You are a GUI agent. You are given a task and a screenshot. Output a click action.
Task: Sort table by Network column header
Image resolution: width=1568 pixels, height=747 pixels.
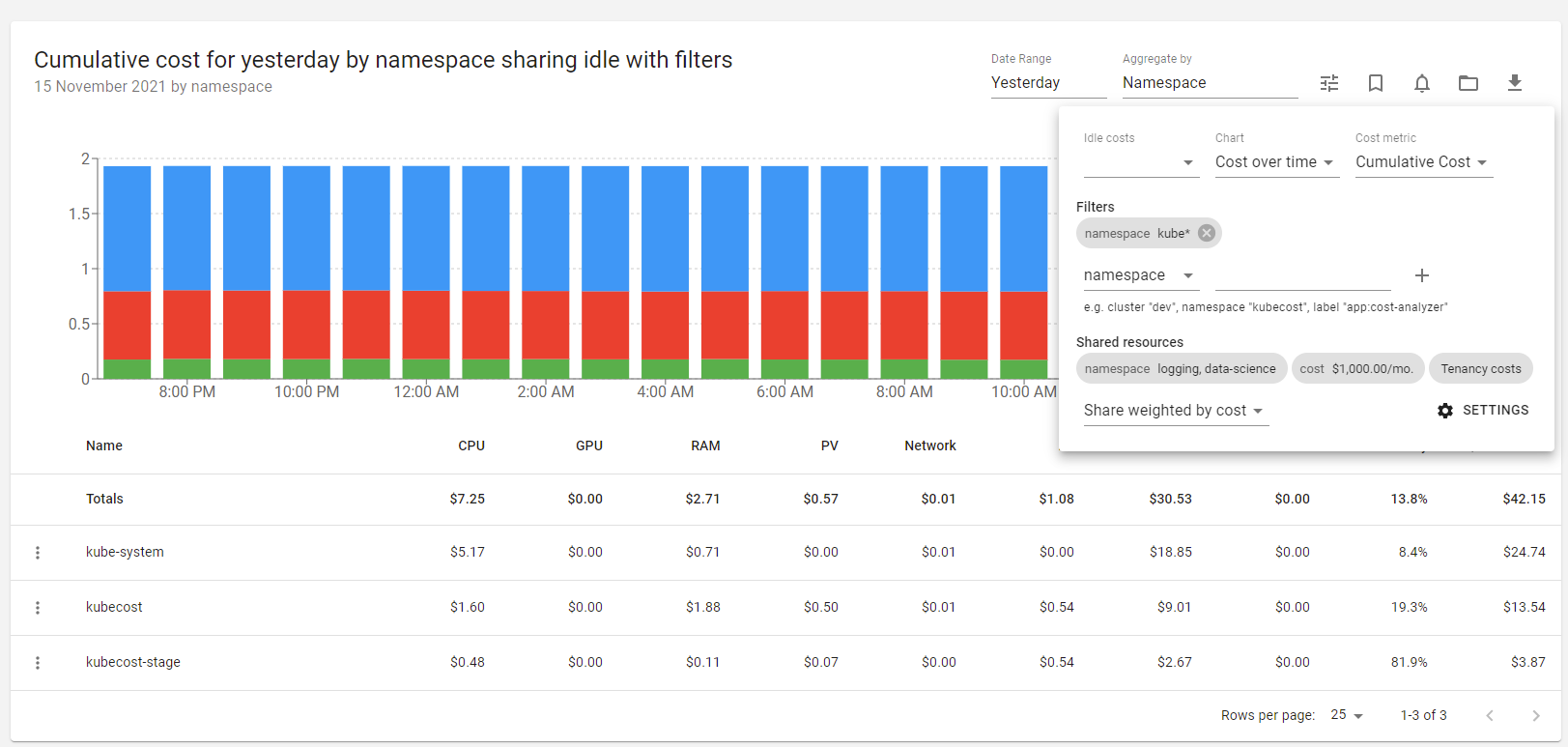point(930,445)
